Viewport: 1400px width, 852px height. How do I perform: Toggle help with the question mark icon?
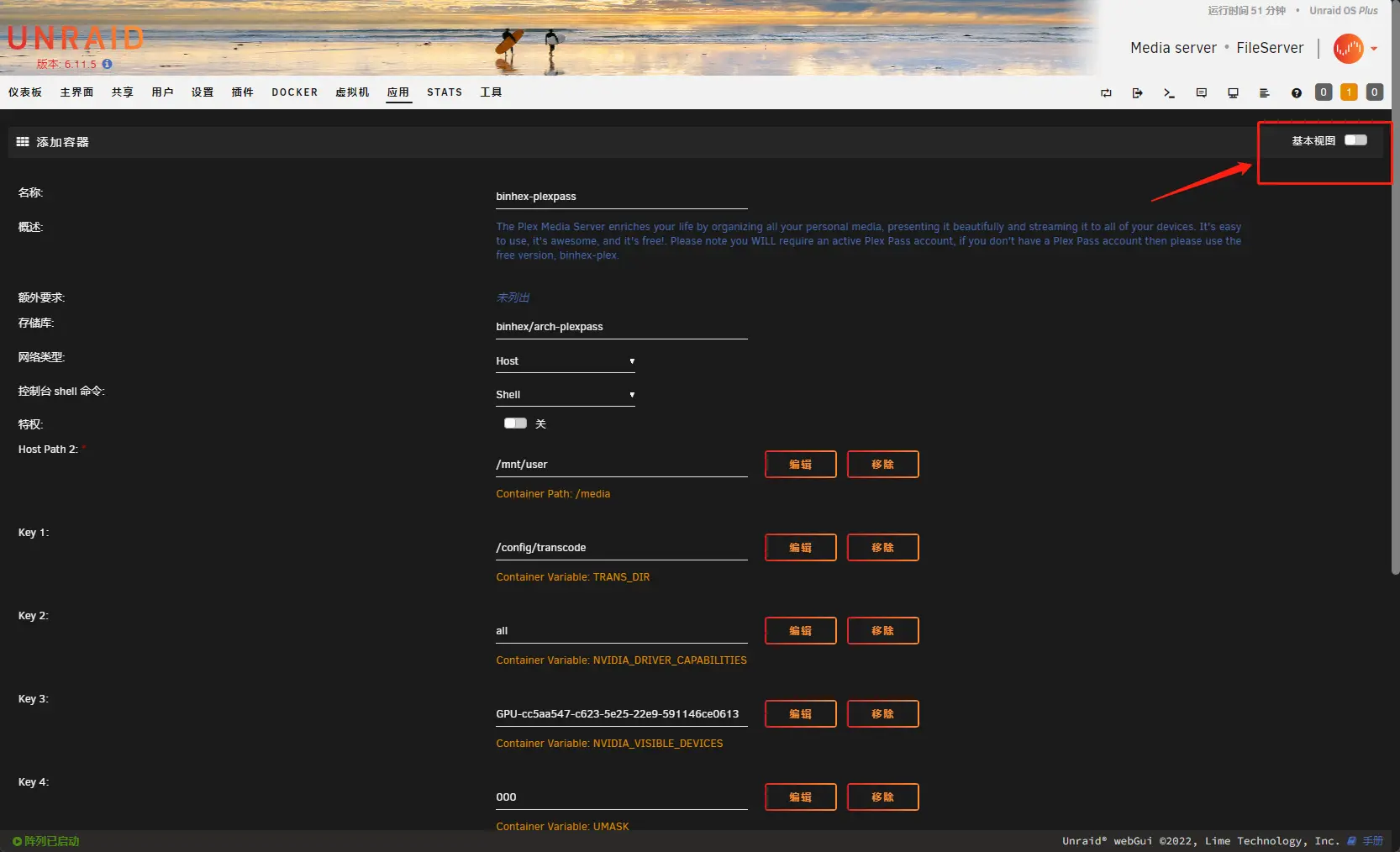click(1296, 93)
